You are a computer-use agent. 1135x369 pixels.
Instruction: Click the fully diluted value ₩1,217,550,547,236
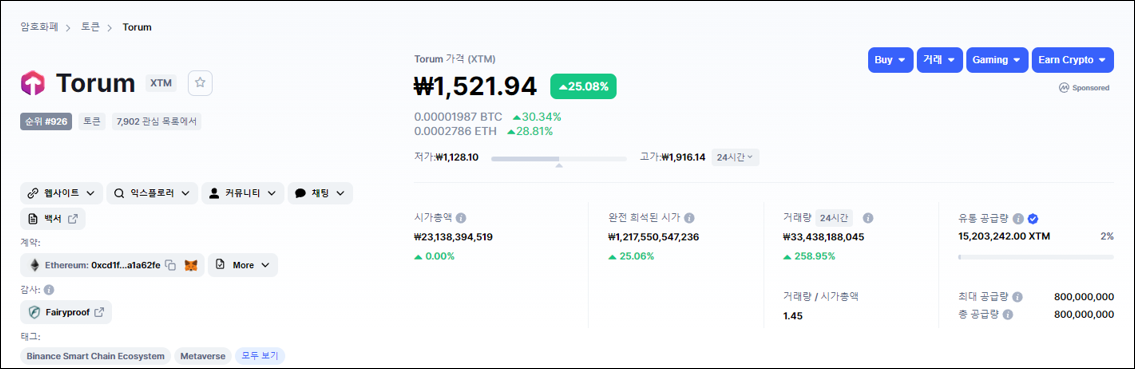pos(654,237)
